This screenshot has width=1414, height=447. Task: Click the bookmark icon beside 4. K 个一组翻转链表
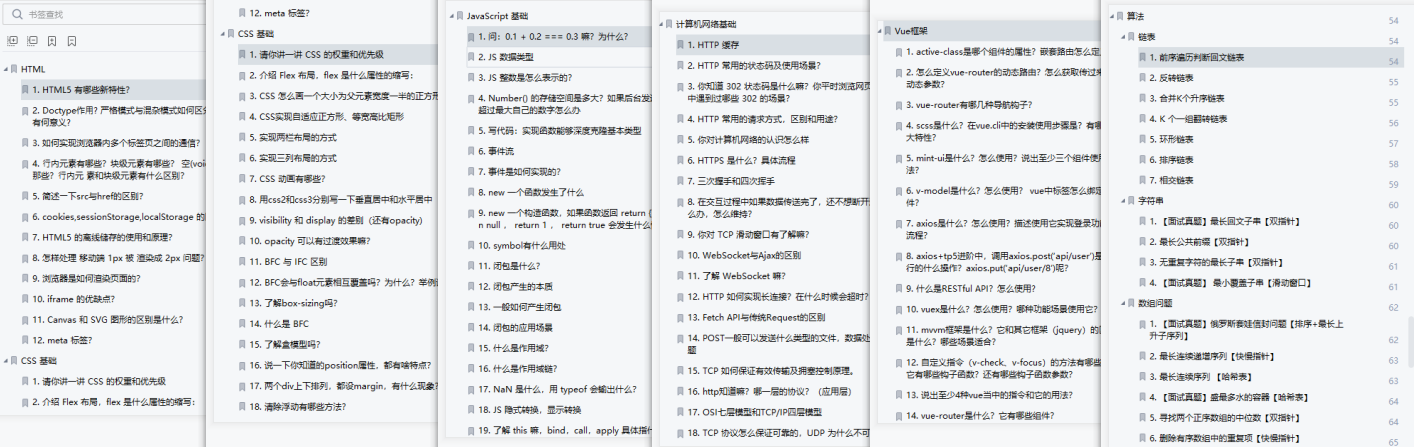click(x=1142, y=119)
